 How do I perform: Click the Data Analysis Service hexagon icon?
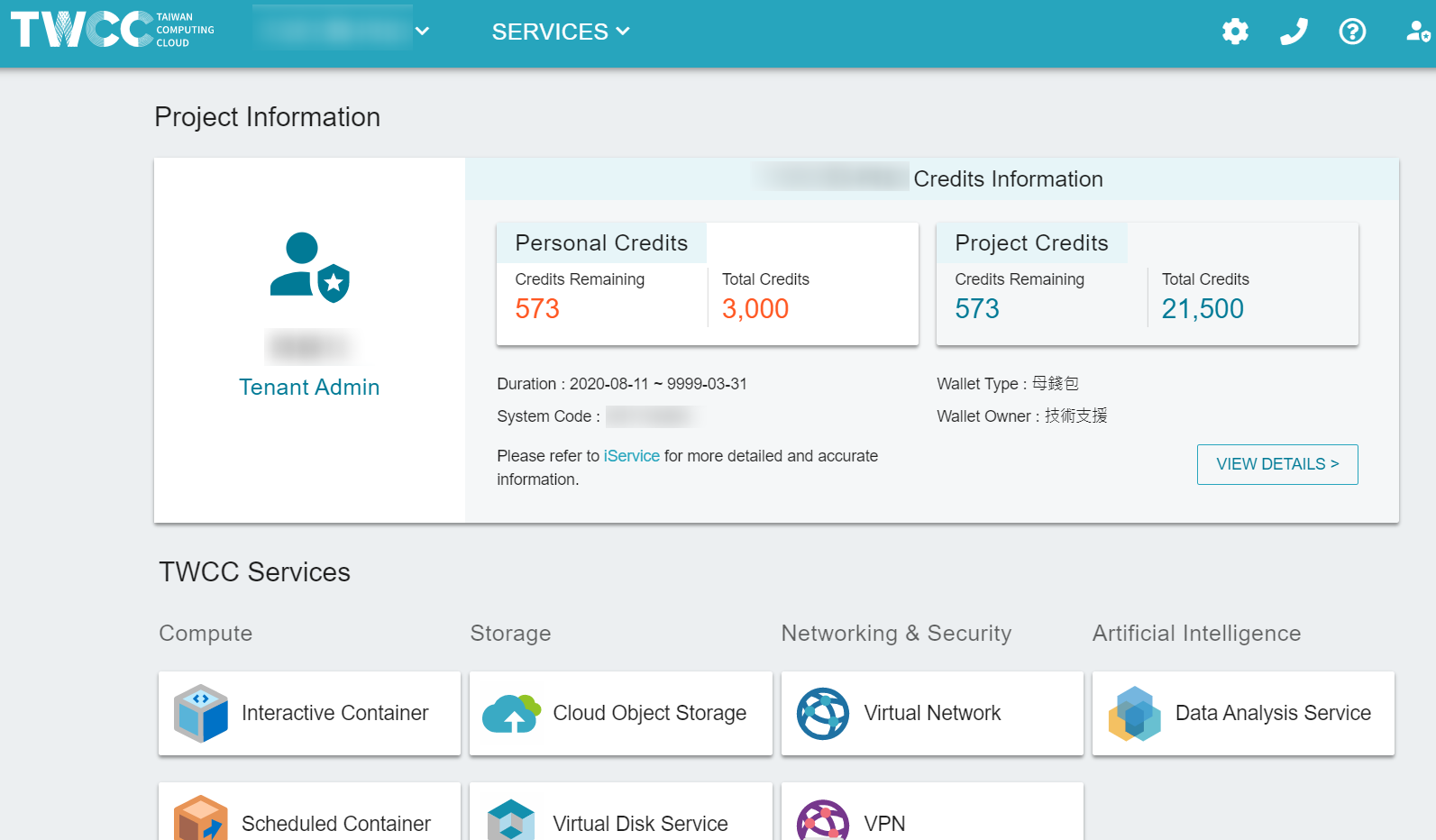[x=1134, y=713]
